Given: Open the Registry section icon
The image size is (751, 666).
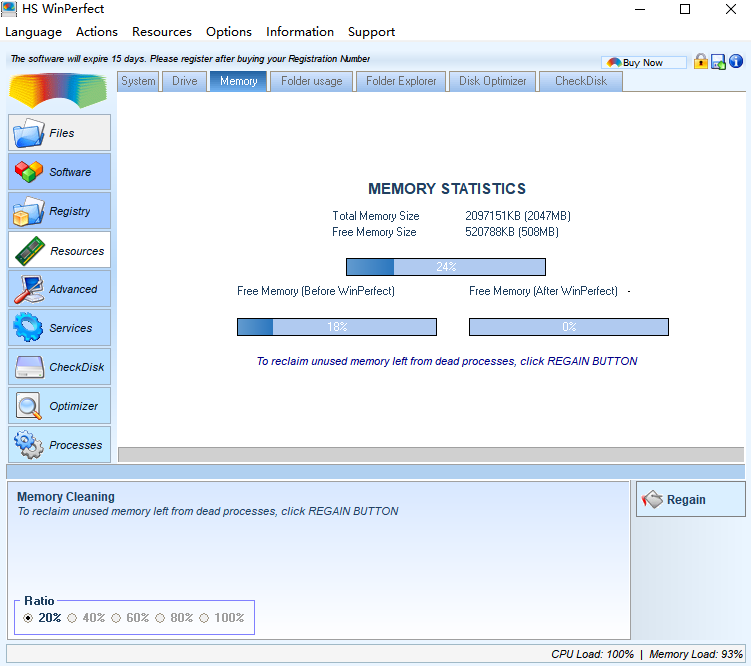Looking at the screenshot, I should (29, 211).
